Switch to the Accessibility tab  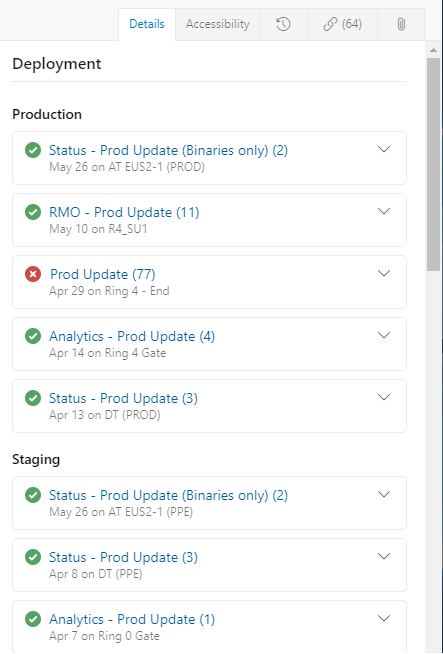(218, 24)
